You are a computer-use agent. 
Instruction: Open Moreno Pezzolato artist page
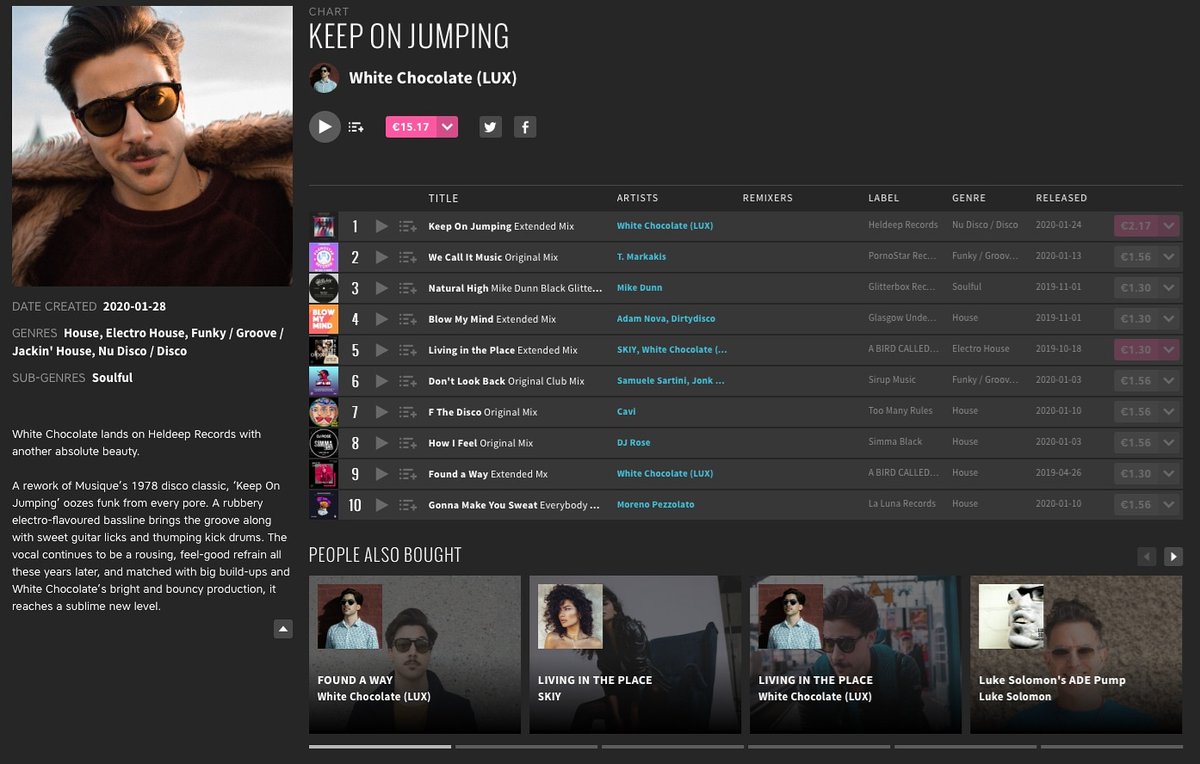(655, 505)
